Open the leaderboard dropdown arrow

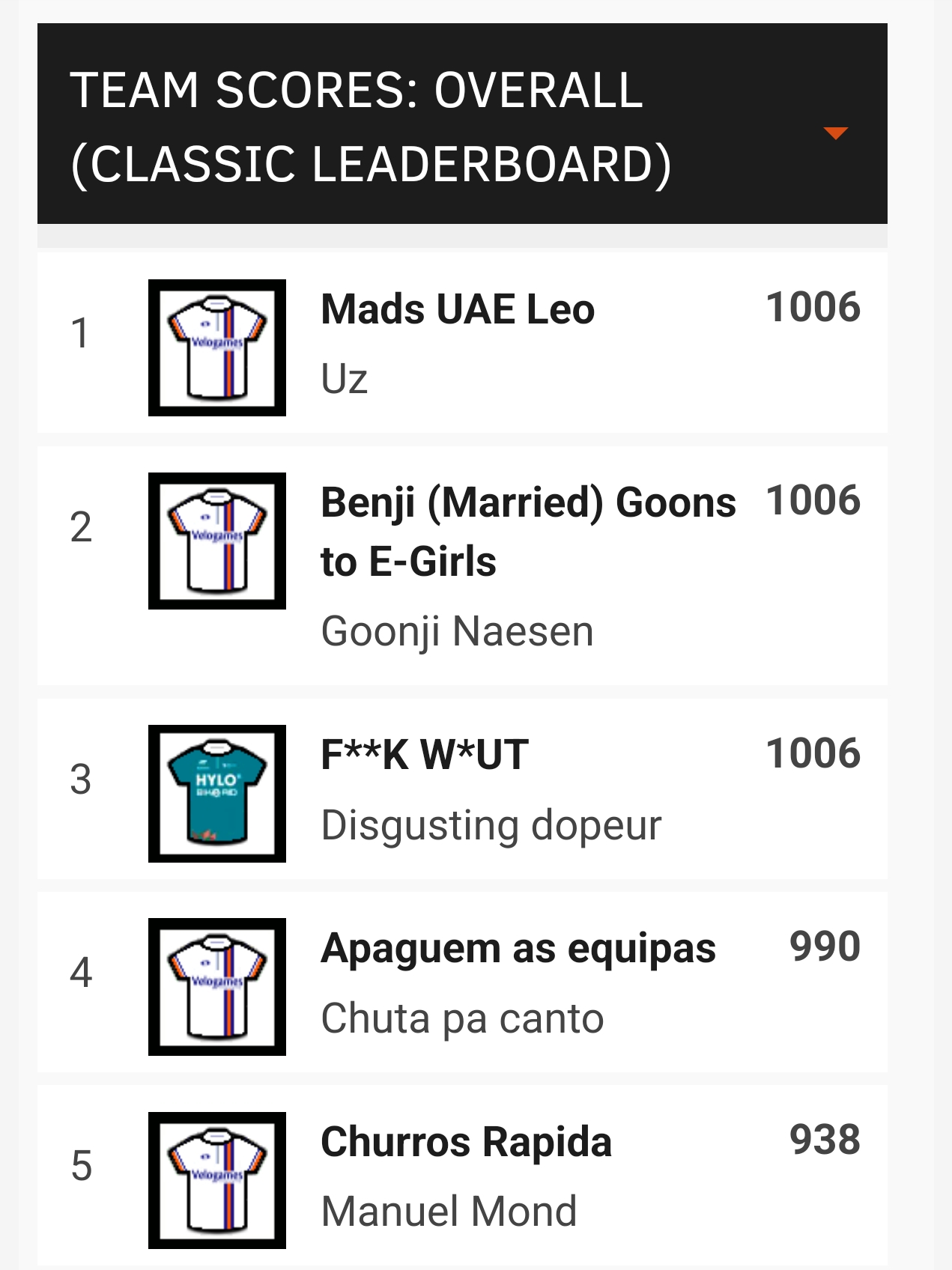pyautogui.click(x=835, y=133)
